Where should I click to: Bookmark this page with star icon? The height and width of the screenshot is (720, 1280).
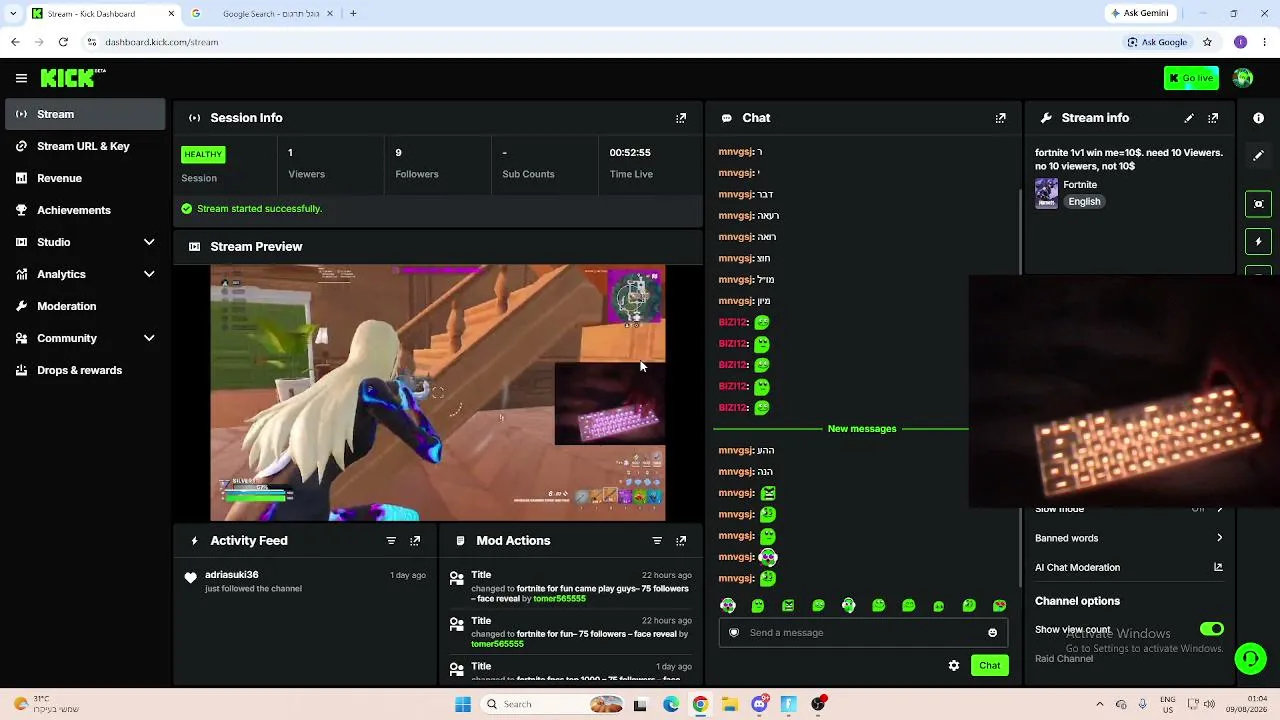pyautogui.click(x=1207, y=42)
